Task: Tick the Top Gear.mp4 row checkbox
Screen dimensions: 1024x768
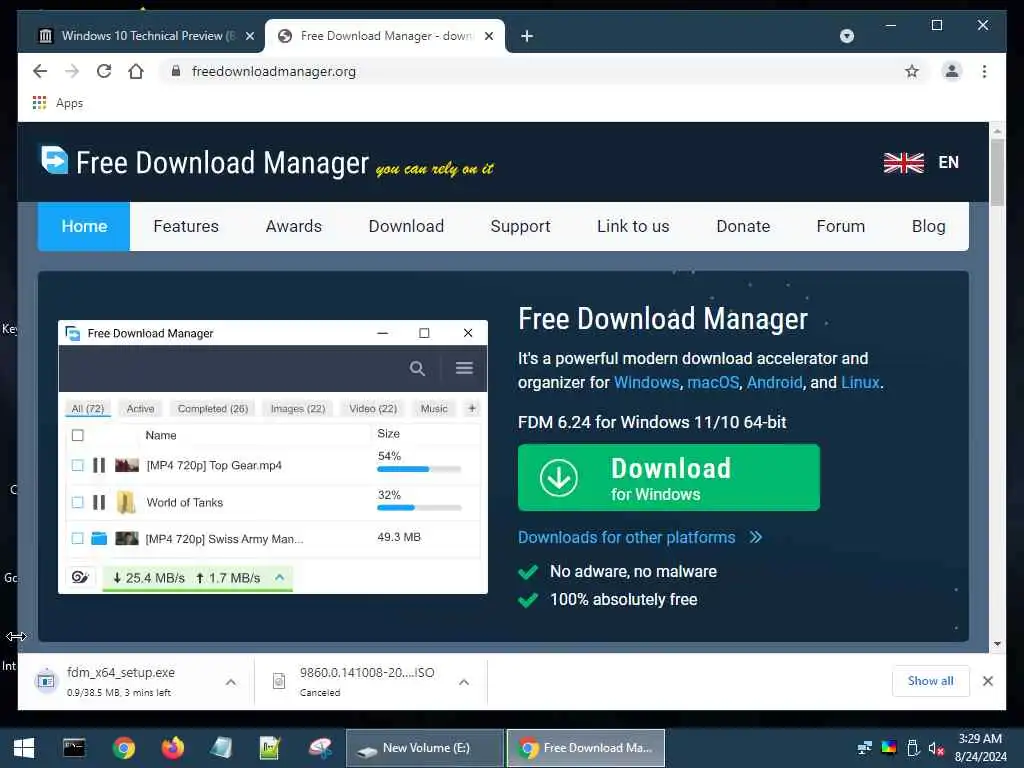Action: point(78,465)
